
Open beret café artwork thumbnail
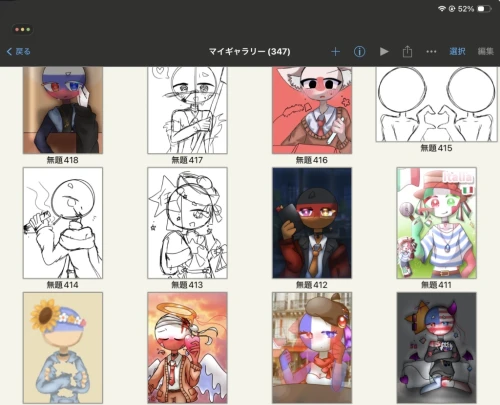(x=312, y=348)
